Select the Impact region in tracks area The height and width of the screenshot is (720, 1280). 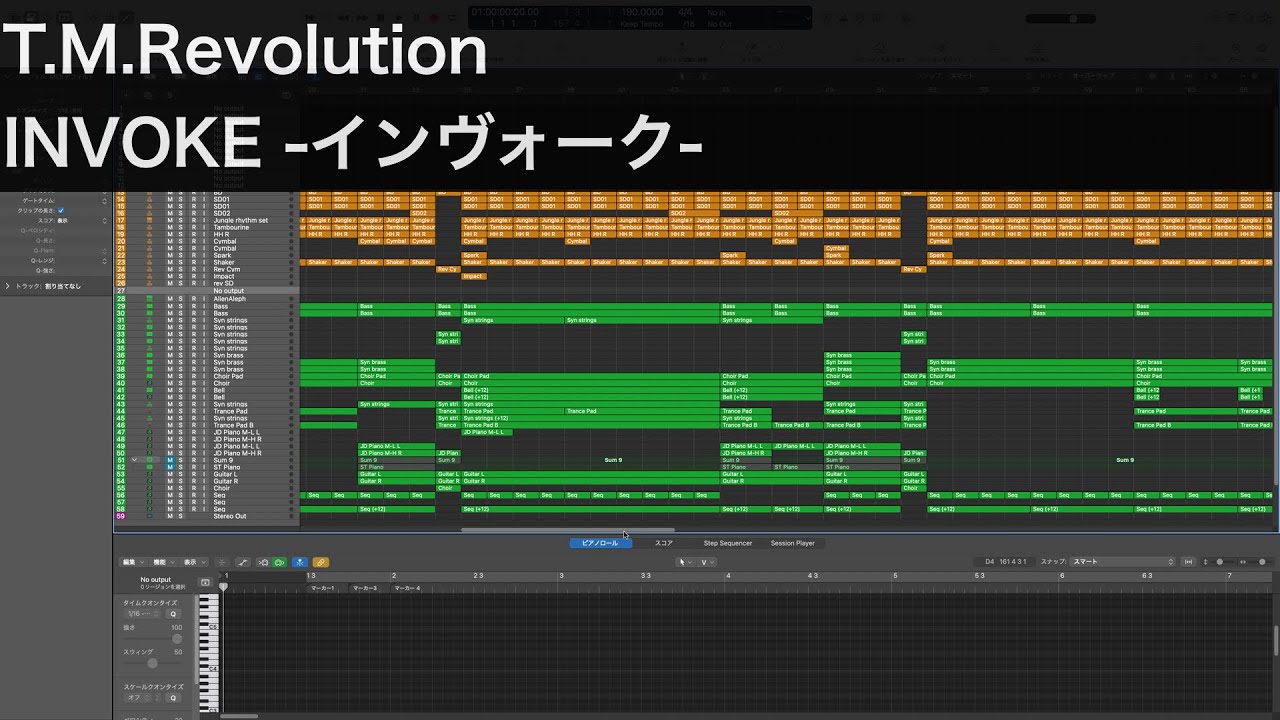pyautogui.click(x=474, y=276)
